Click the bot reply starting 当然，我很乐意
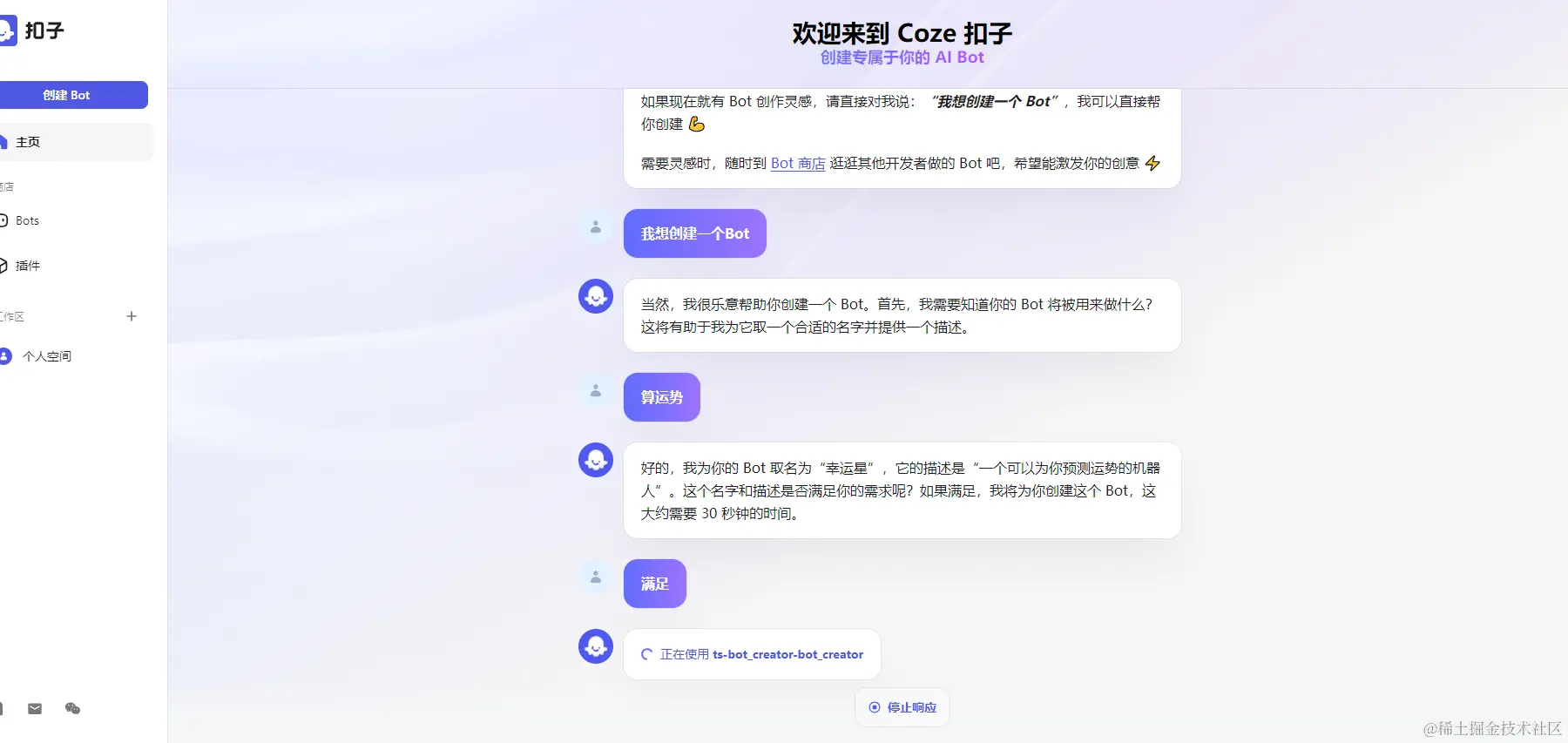1568x743 pixels. click(x=902, y=315)
